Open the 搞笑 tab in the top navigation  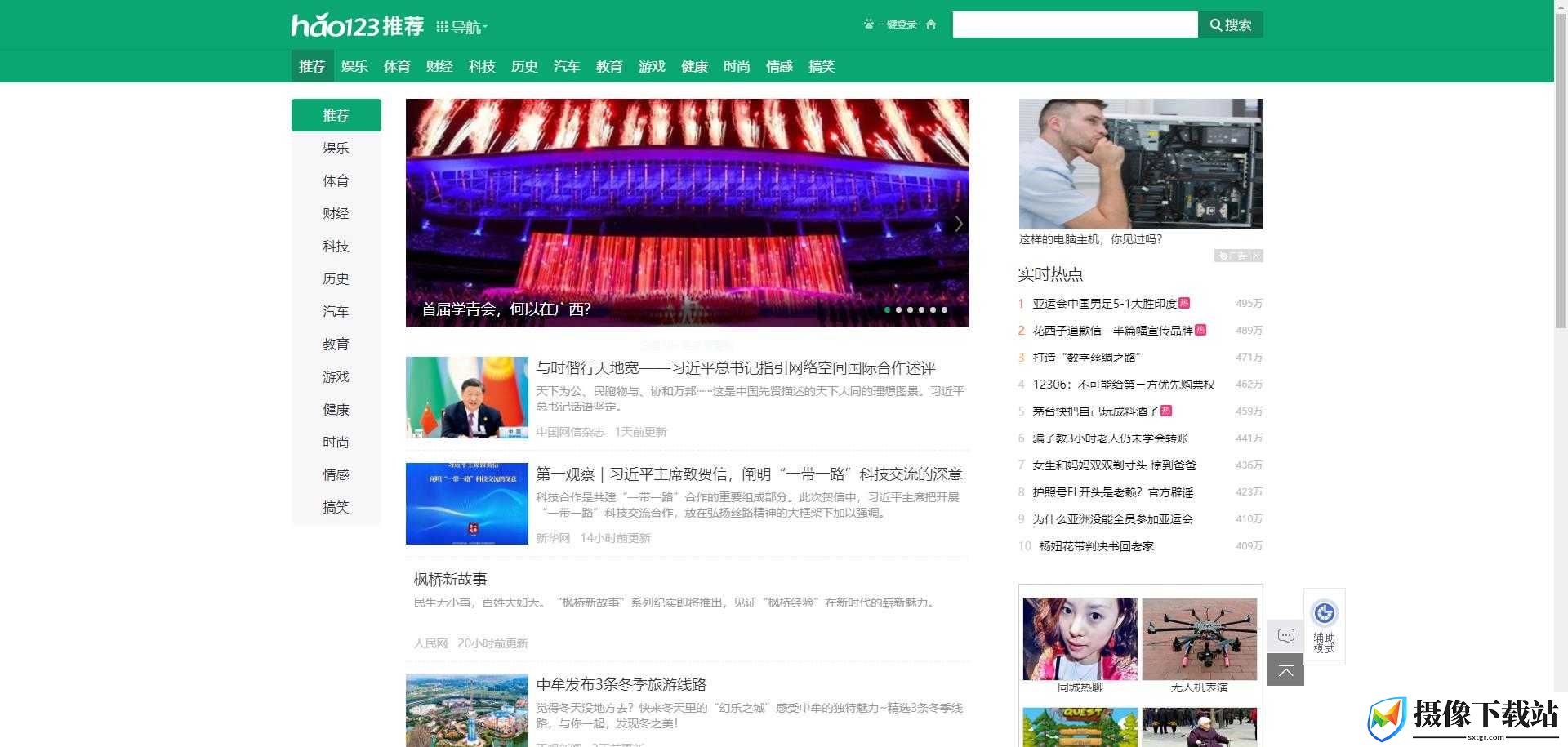[x=822, y=66]
